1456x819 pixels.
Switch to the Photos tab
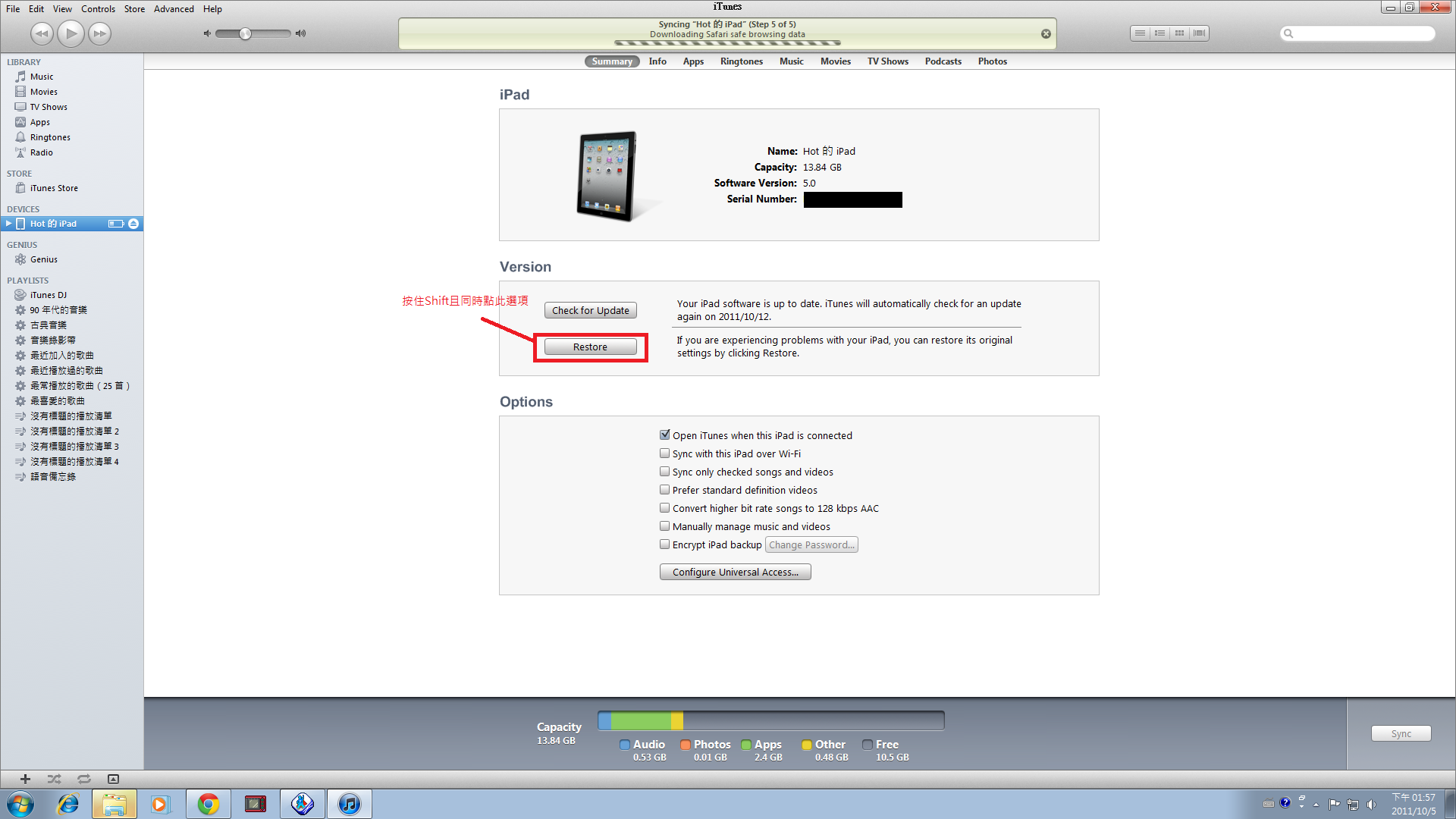(993, 61)
